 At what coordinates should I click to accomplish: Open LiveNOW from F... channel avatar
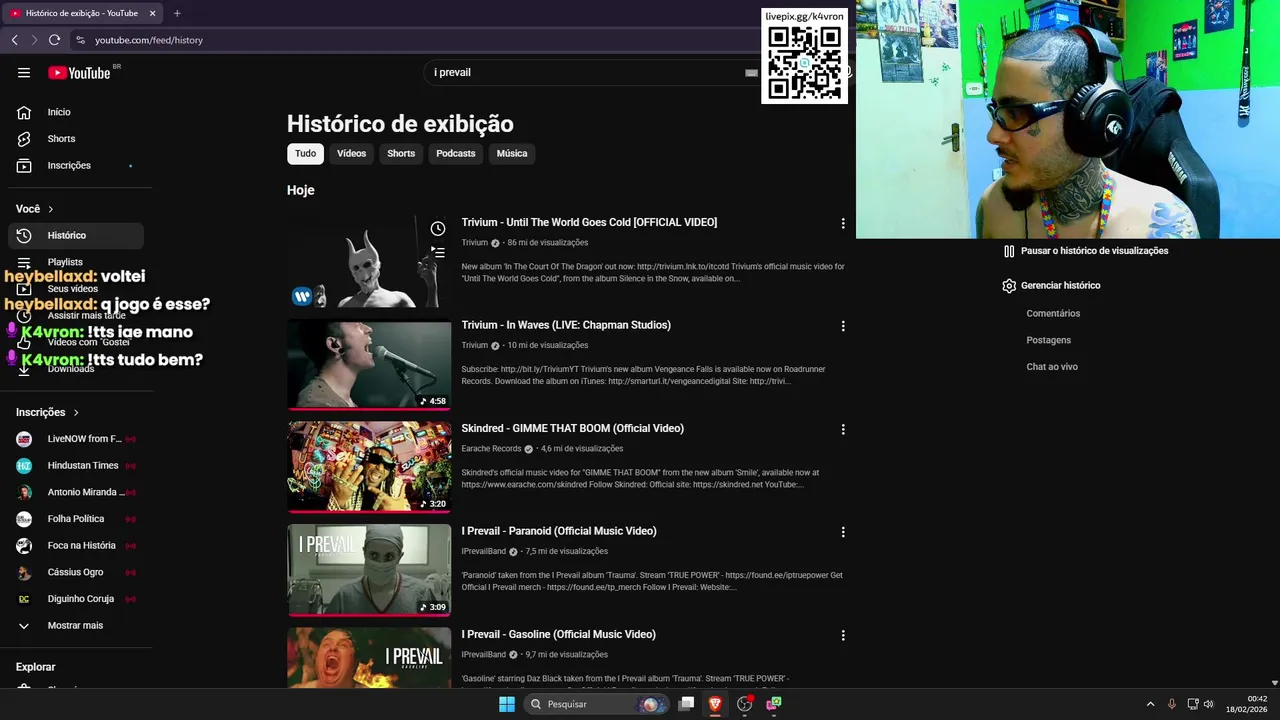coord(24,439)
